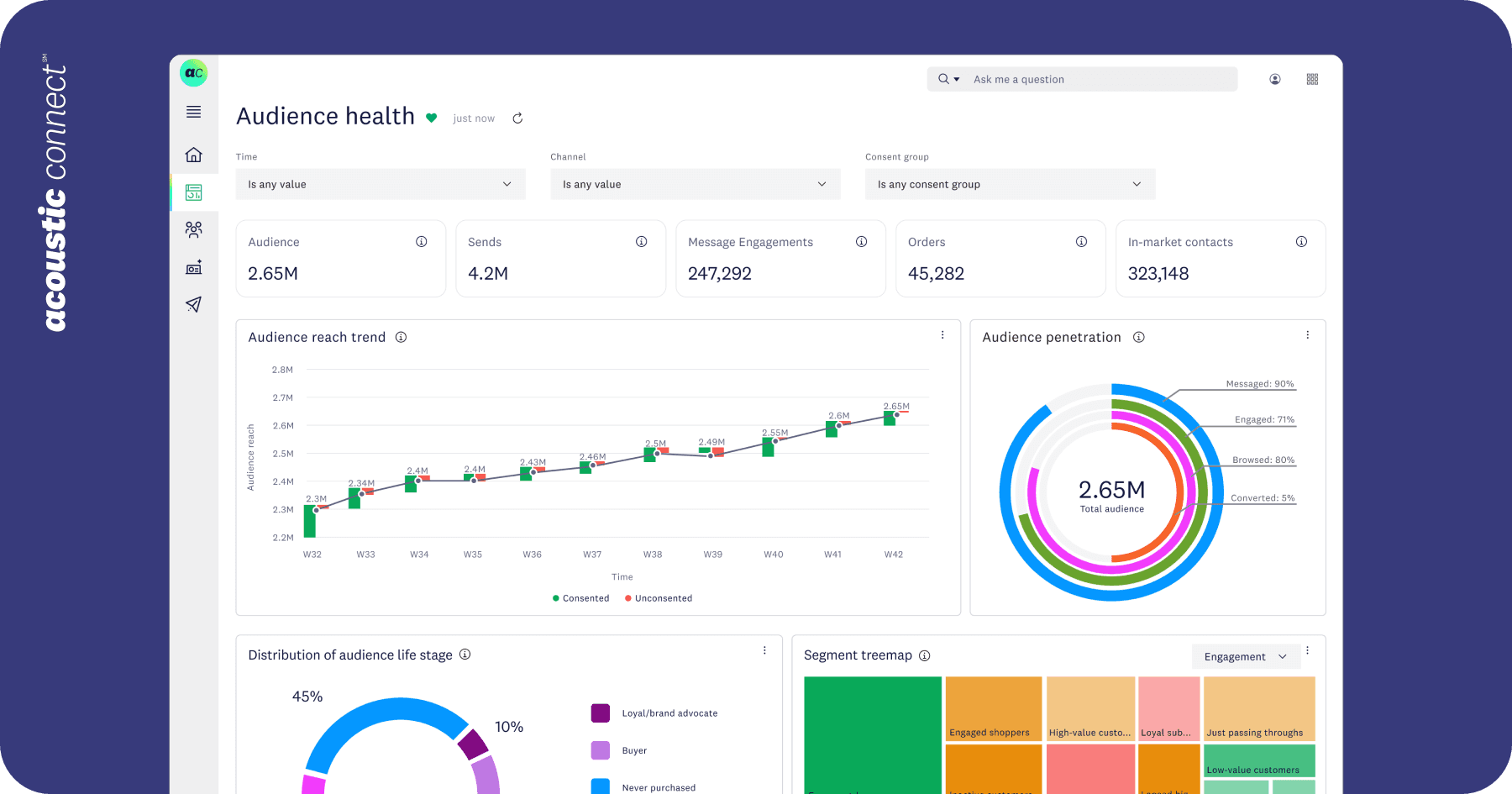This screenshot has height=794, width=1512.
Task: Go to the Home sidebar icon
Action: 193,155
